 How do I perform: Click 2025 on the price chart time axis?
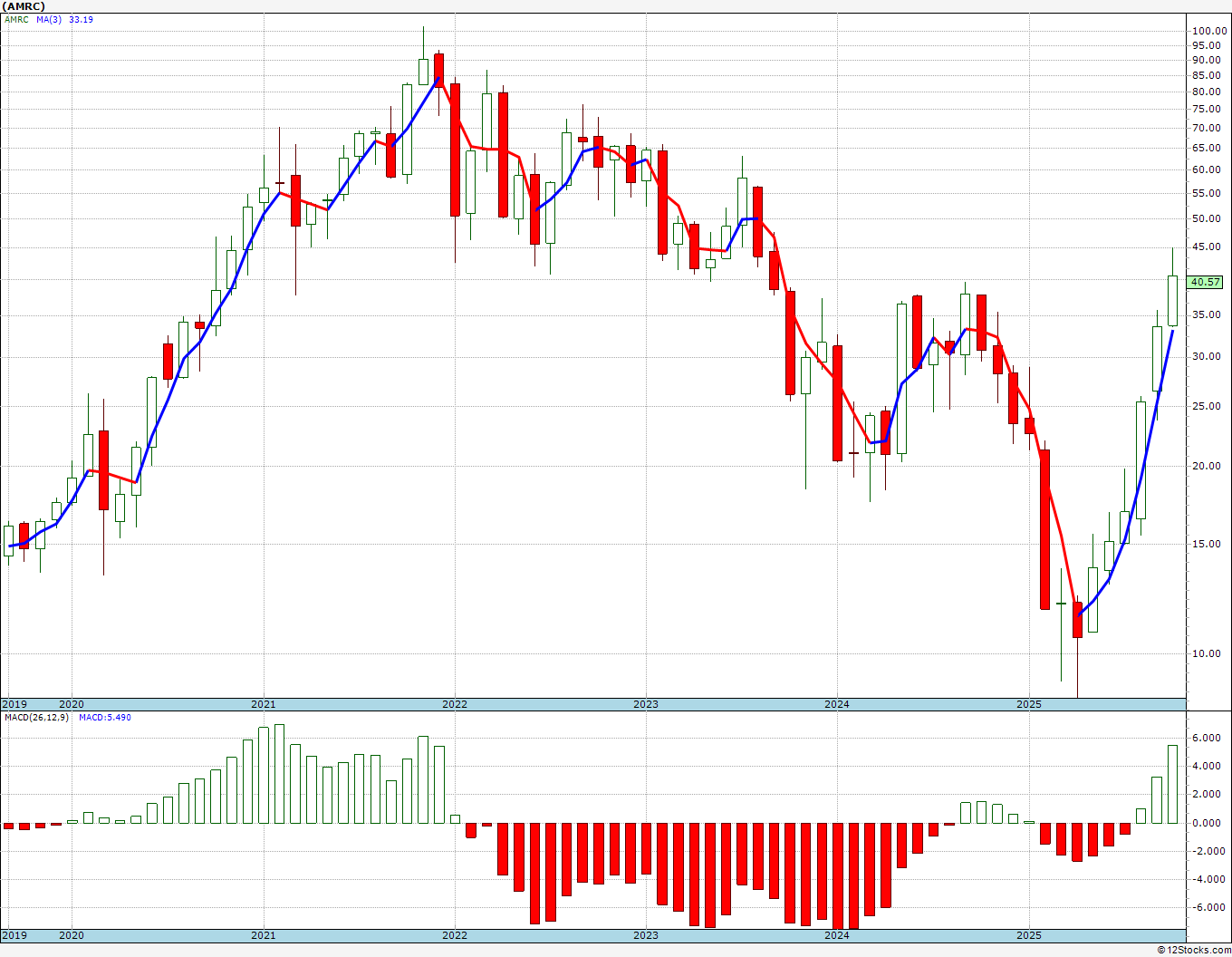click(1029, 704)
